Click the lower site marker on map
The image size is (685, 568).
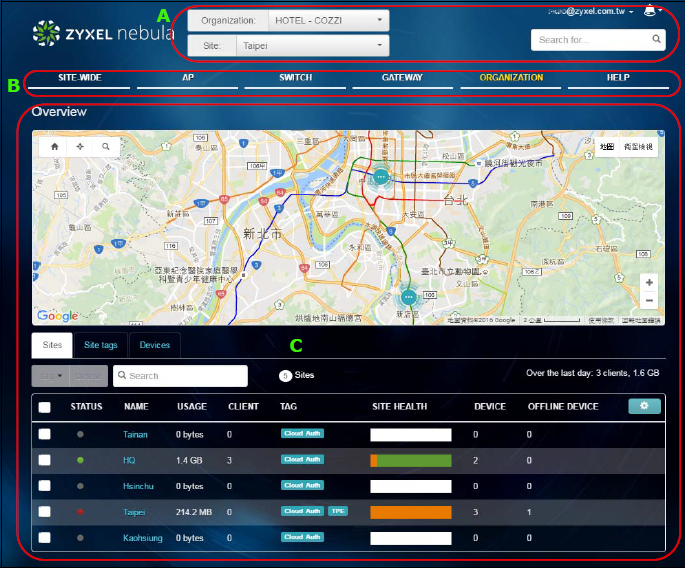pos(408,297)
